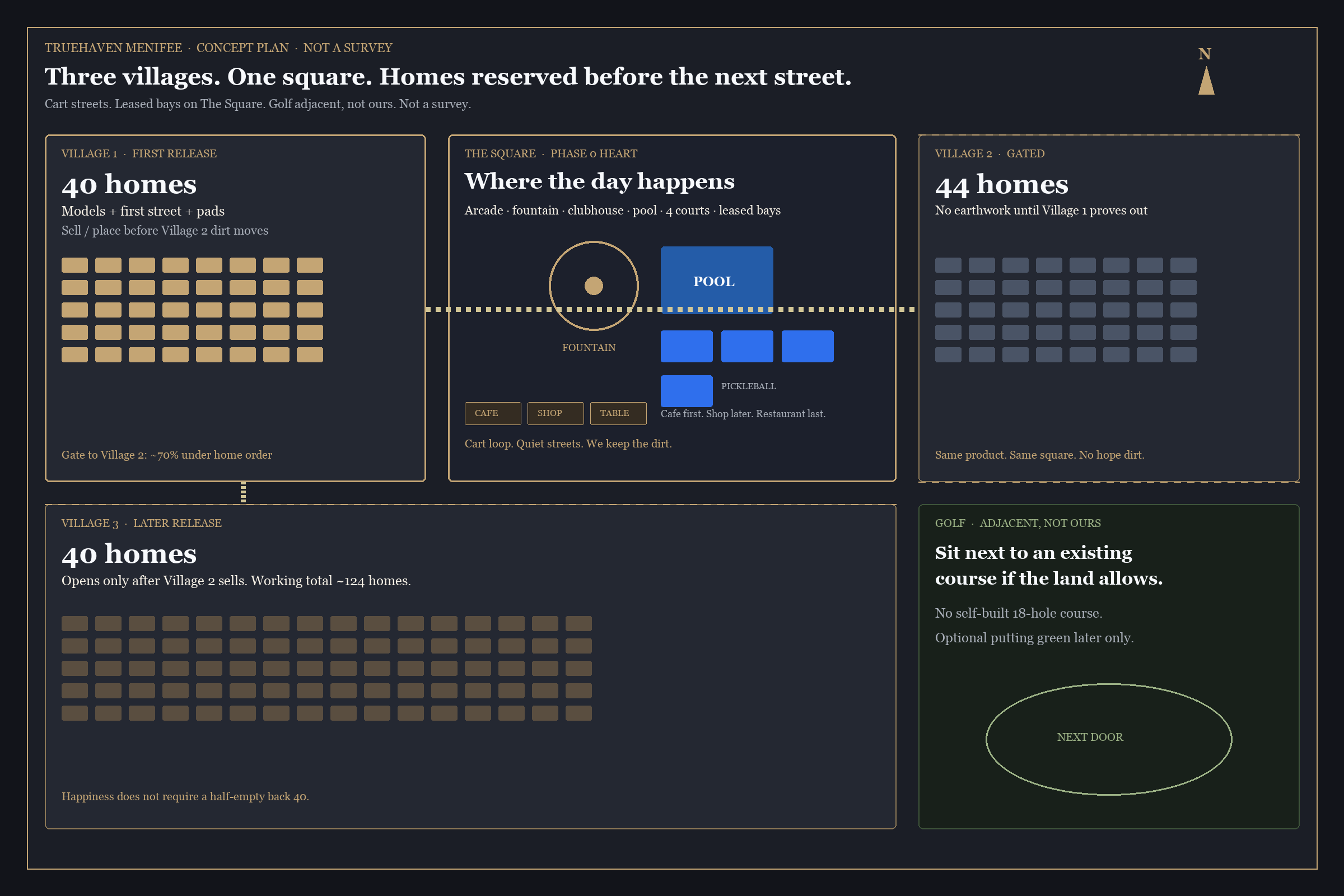Click the POOL rectangle
This screenshot has height=896, width=1344.
click(x=717, y=280)
